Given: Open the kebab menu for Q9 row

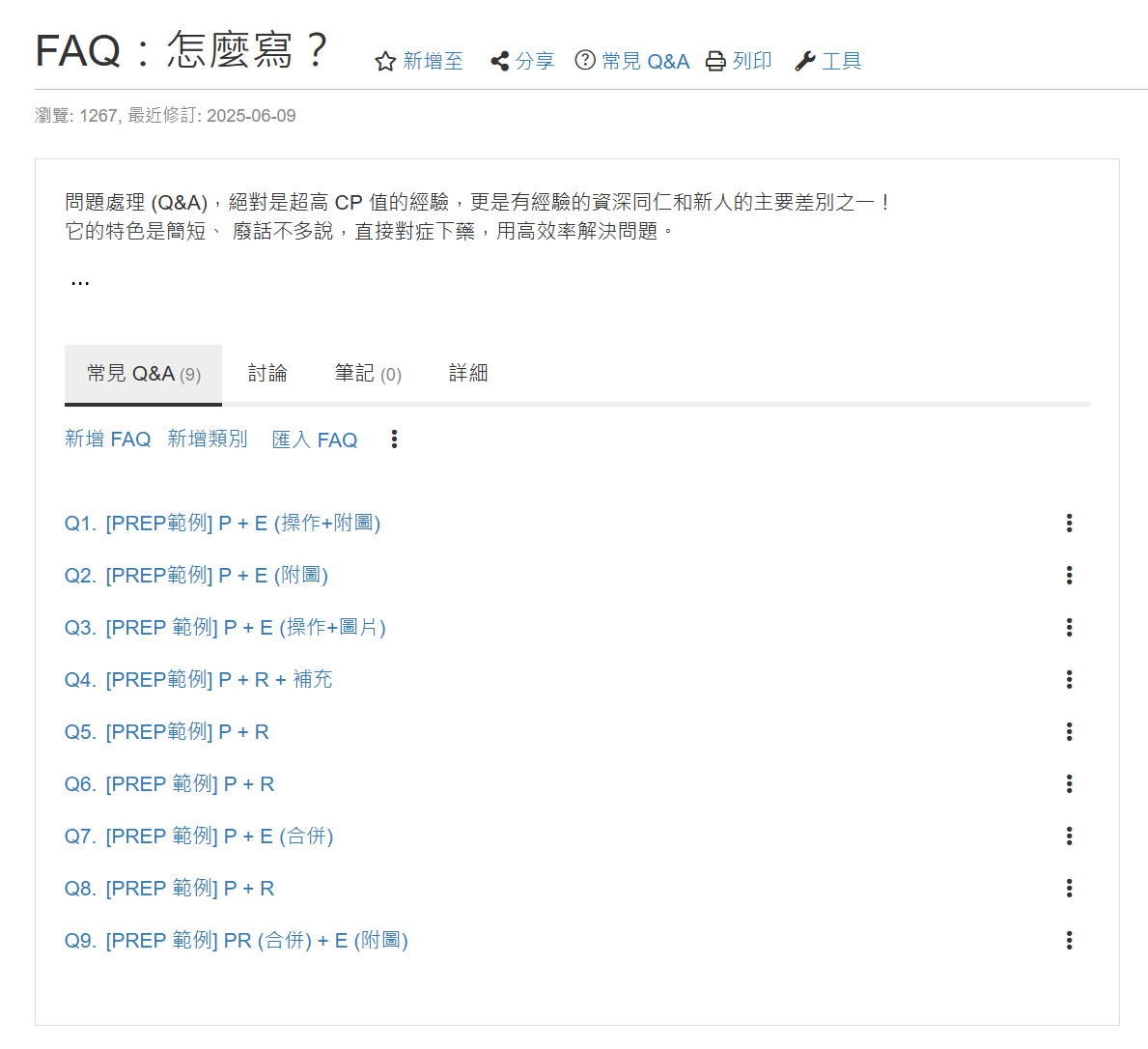Looking at the screenshot, I should 1069,940.
